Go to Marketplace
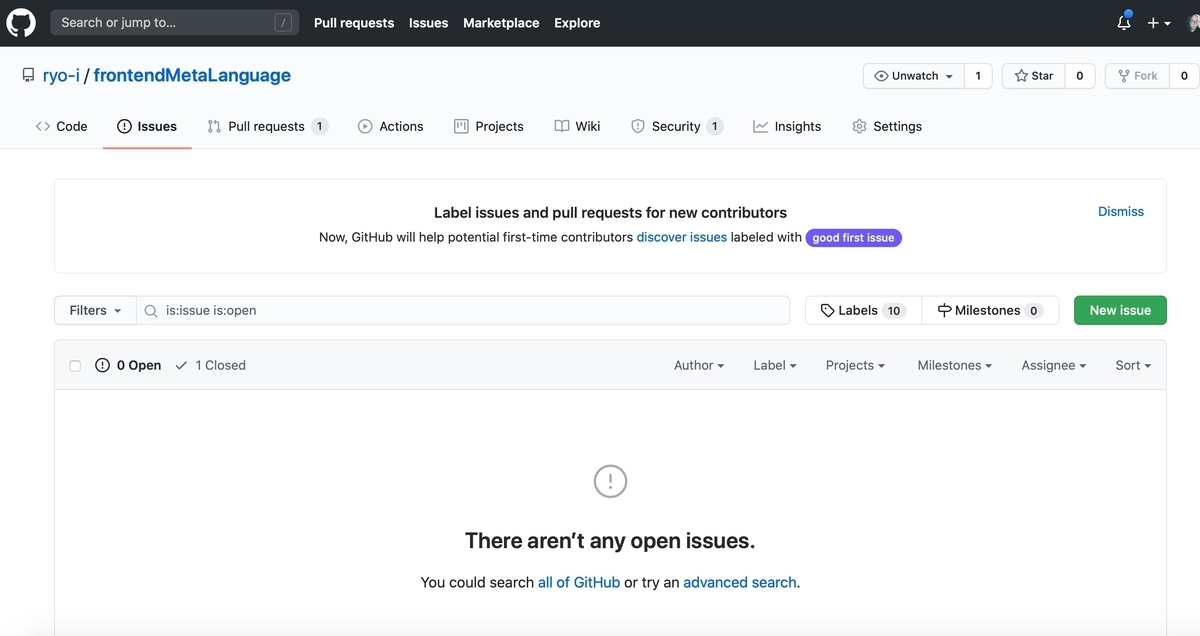The width and height of the screenshot is (1200, 636). (x=501, y=22)
